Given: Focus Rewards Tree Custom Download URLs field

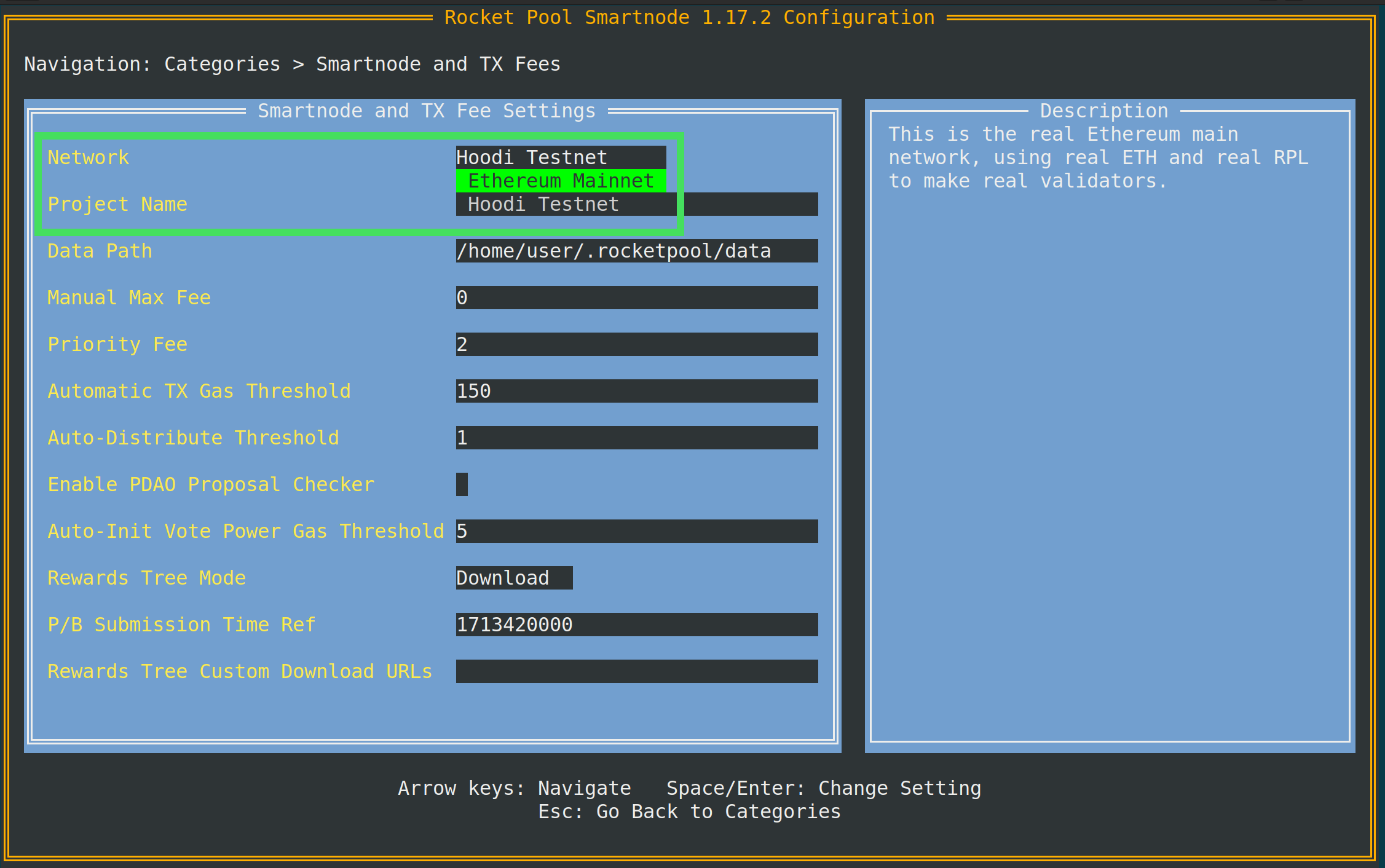Looking at the screenshot, I should point(636,671).
